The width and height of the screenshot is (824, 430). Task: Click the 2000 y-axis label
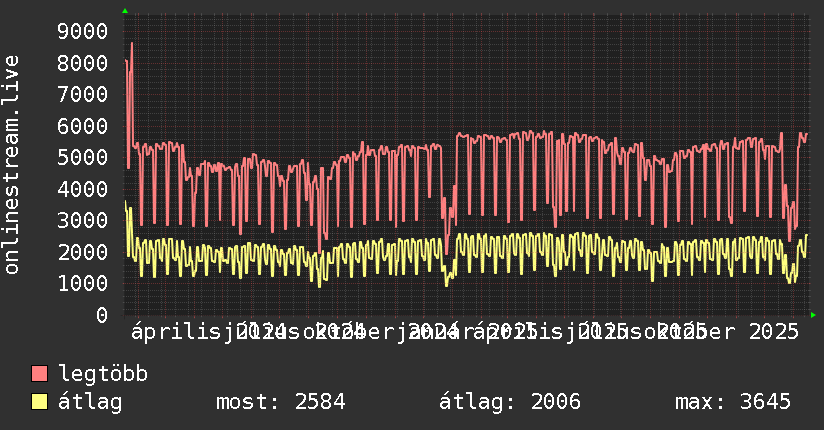(83, 252)
